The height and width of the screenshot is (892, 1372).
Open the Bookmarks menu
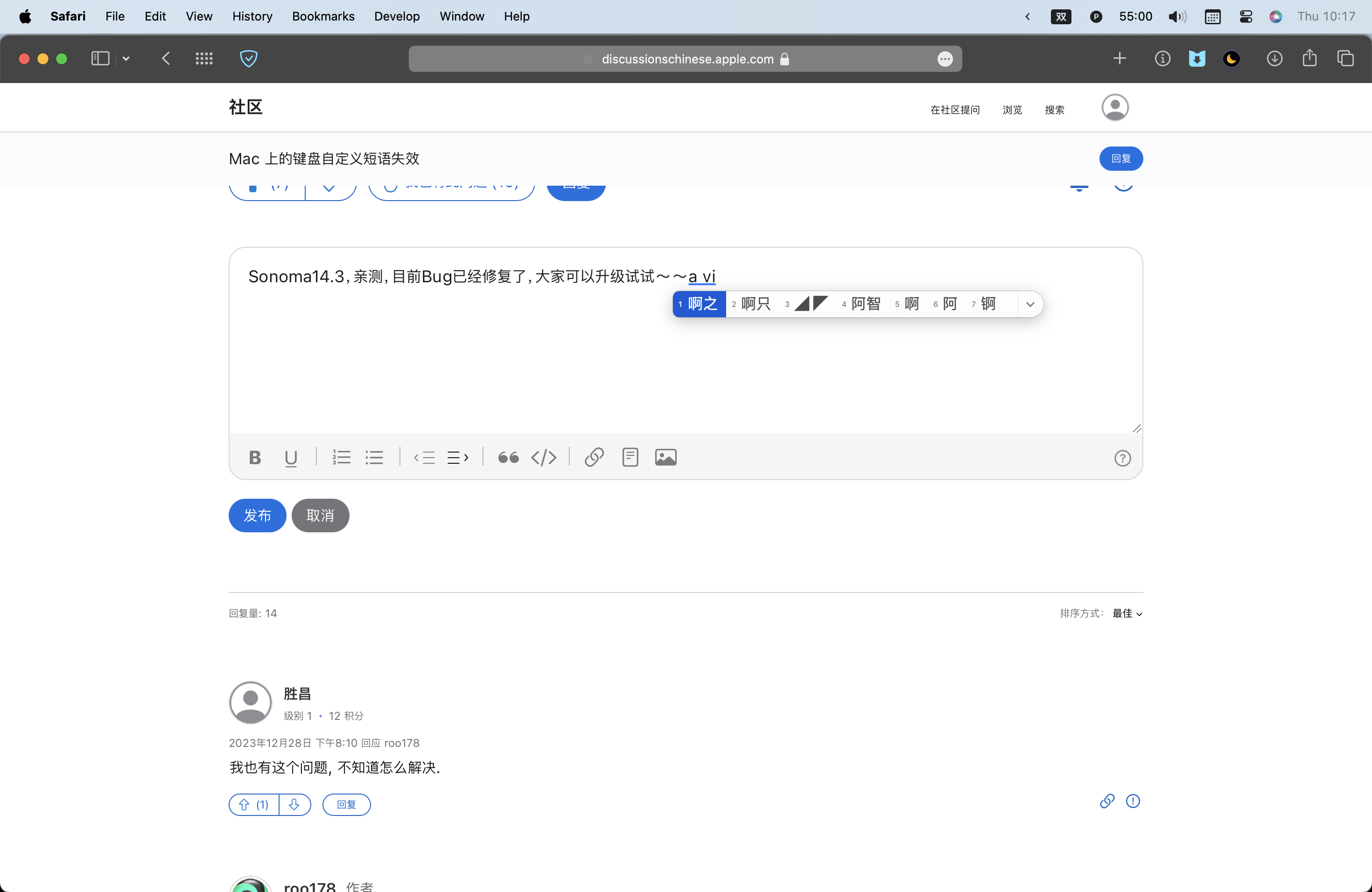tap(323, 16)
